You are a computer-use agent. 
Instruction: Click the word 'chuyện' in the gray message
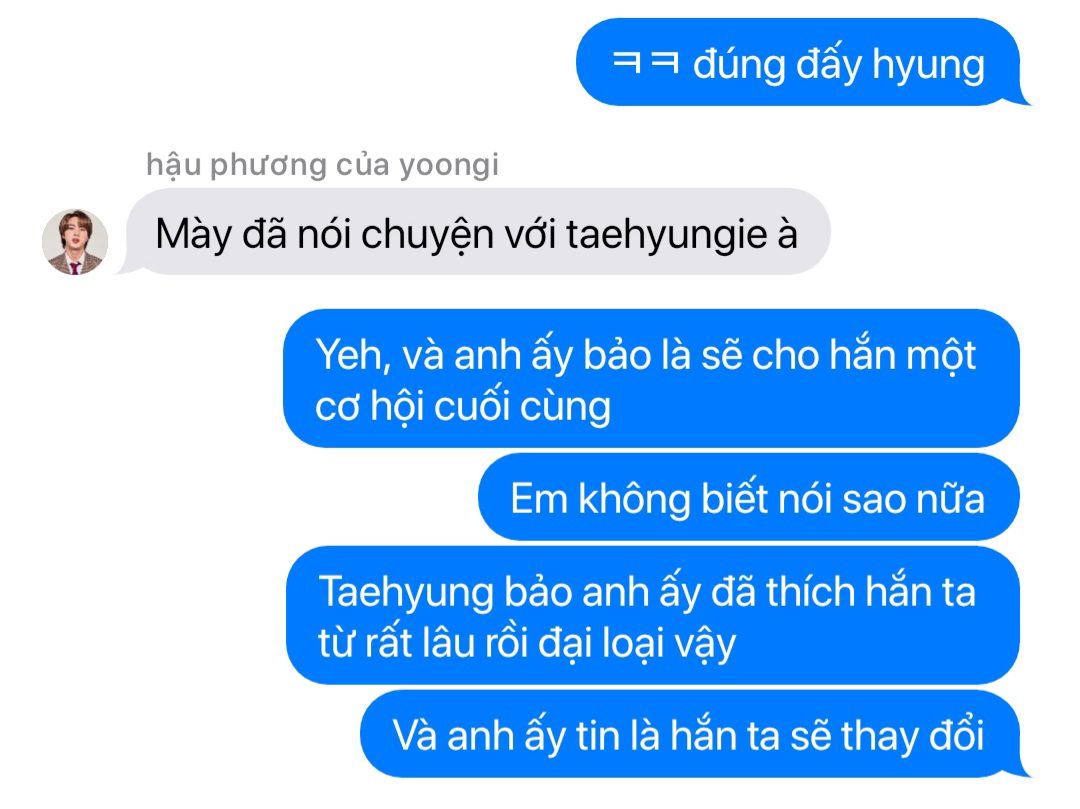click(x=427, y=235)
